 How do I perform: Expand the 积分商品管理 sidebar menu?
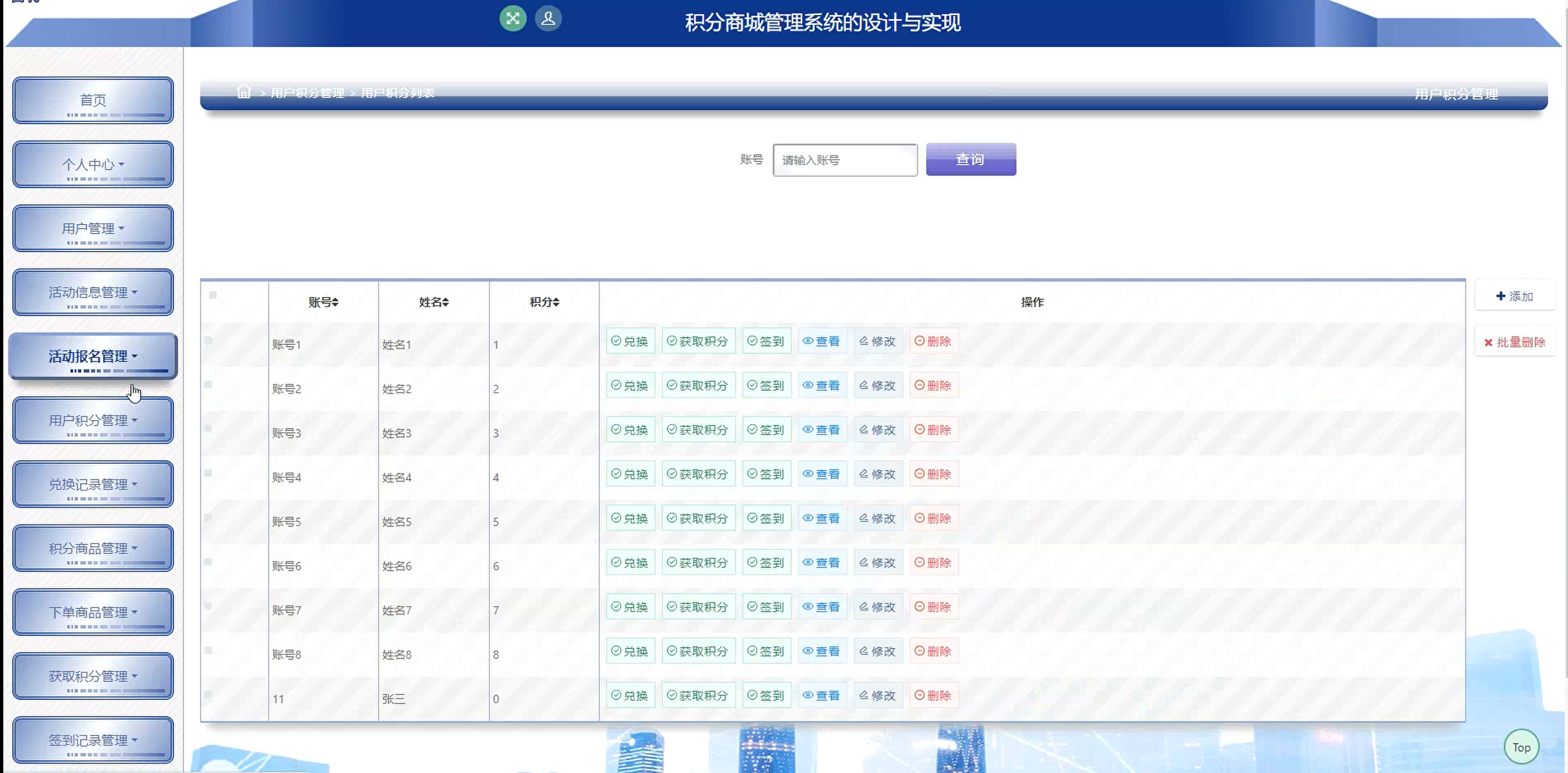[x=93, y=548]
